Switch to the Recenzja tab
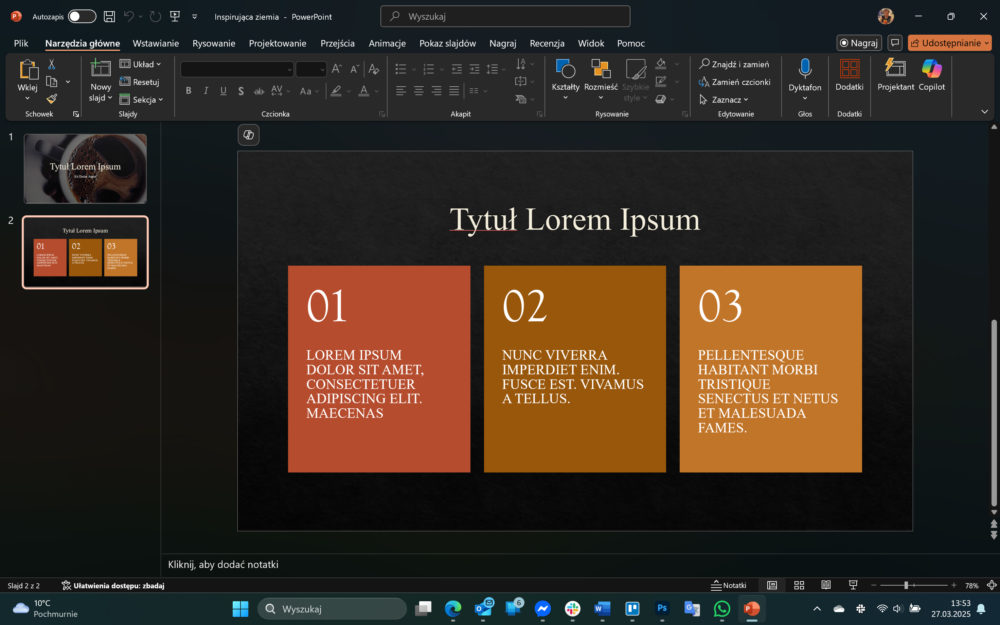Viewport: 1000px width, 625px height. click(x=547, y=43)
